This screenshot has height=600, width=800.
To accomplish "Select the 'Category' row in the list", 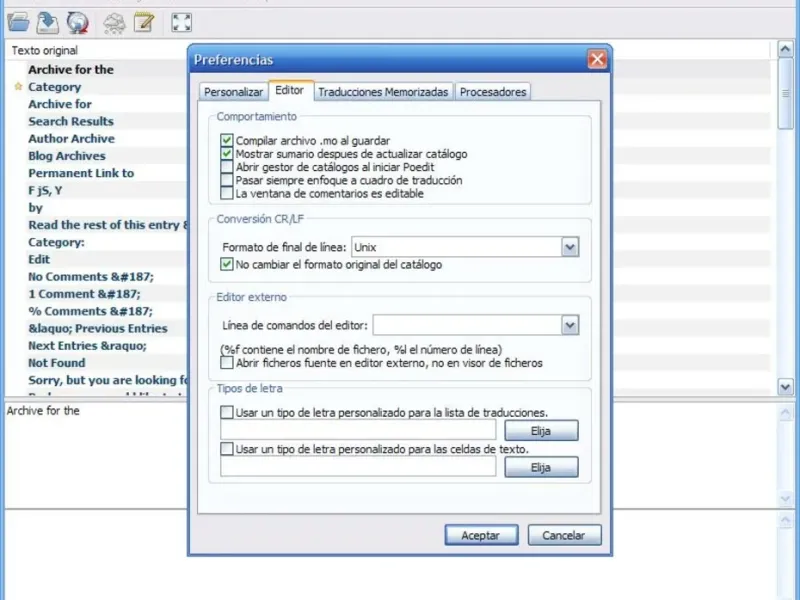I will coord(55,87).
